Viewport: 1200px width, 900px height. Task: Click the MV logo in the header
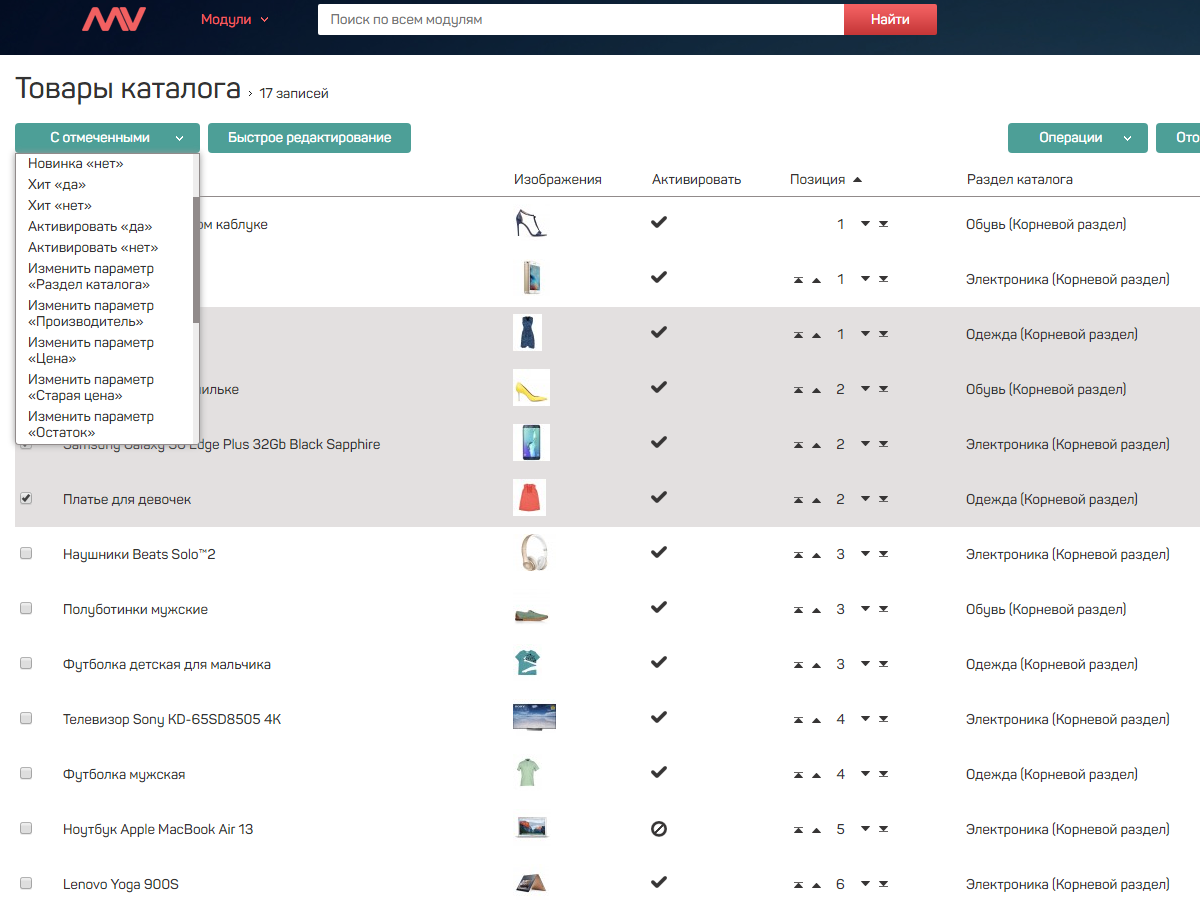point(113,19)
